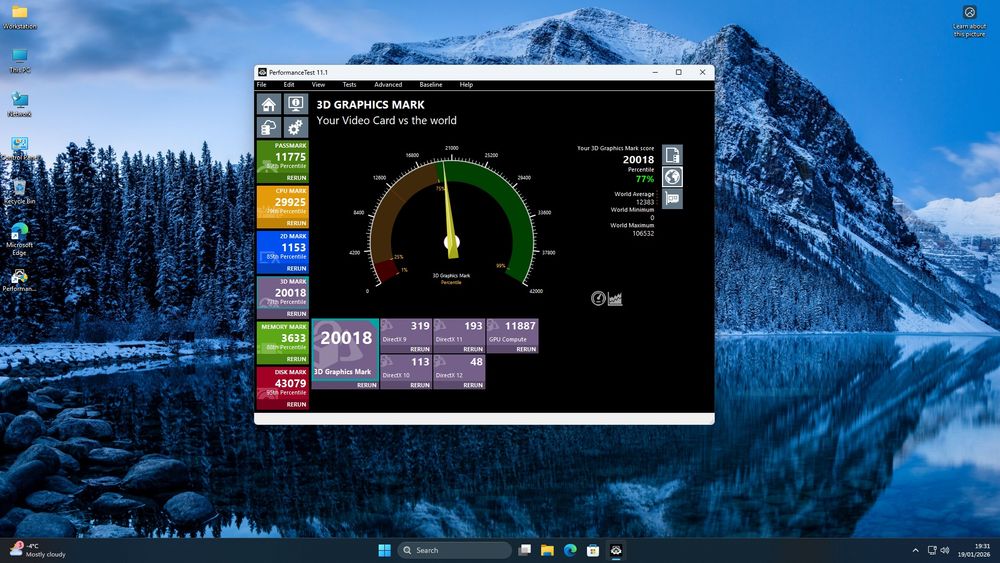This screenshot has height=563, width=1000.
Task: Open Microsoft Store from the taskbar
Action: point(593,550)
